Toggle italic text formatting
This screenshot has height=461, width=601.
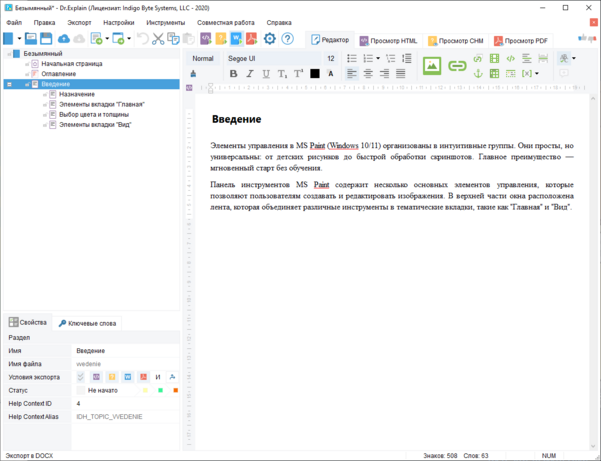click(250, 74)
